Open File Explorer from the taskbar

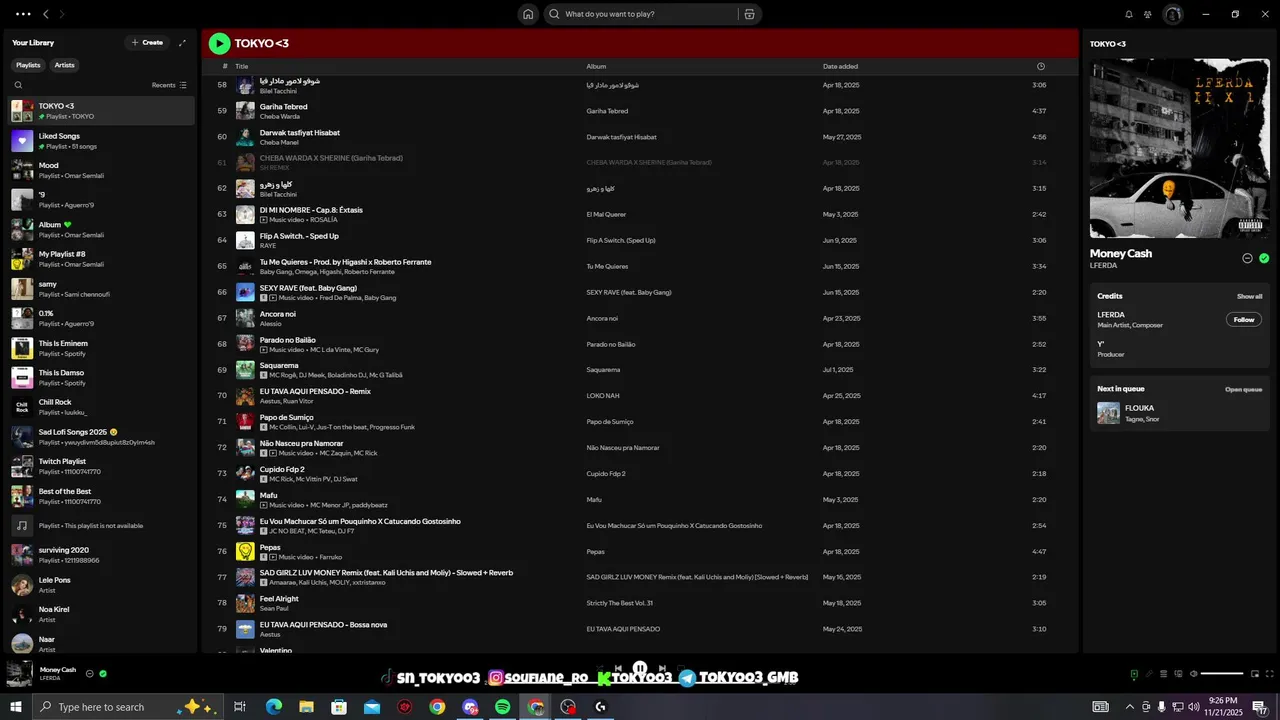tap(306, 707)
